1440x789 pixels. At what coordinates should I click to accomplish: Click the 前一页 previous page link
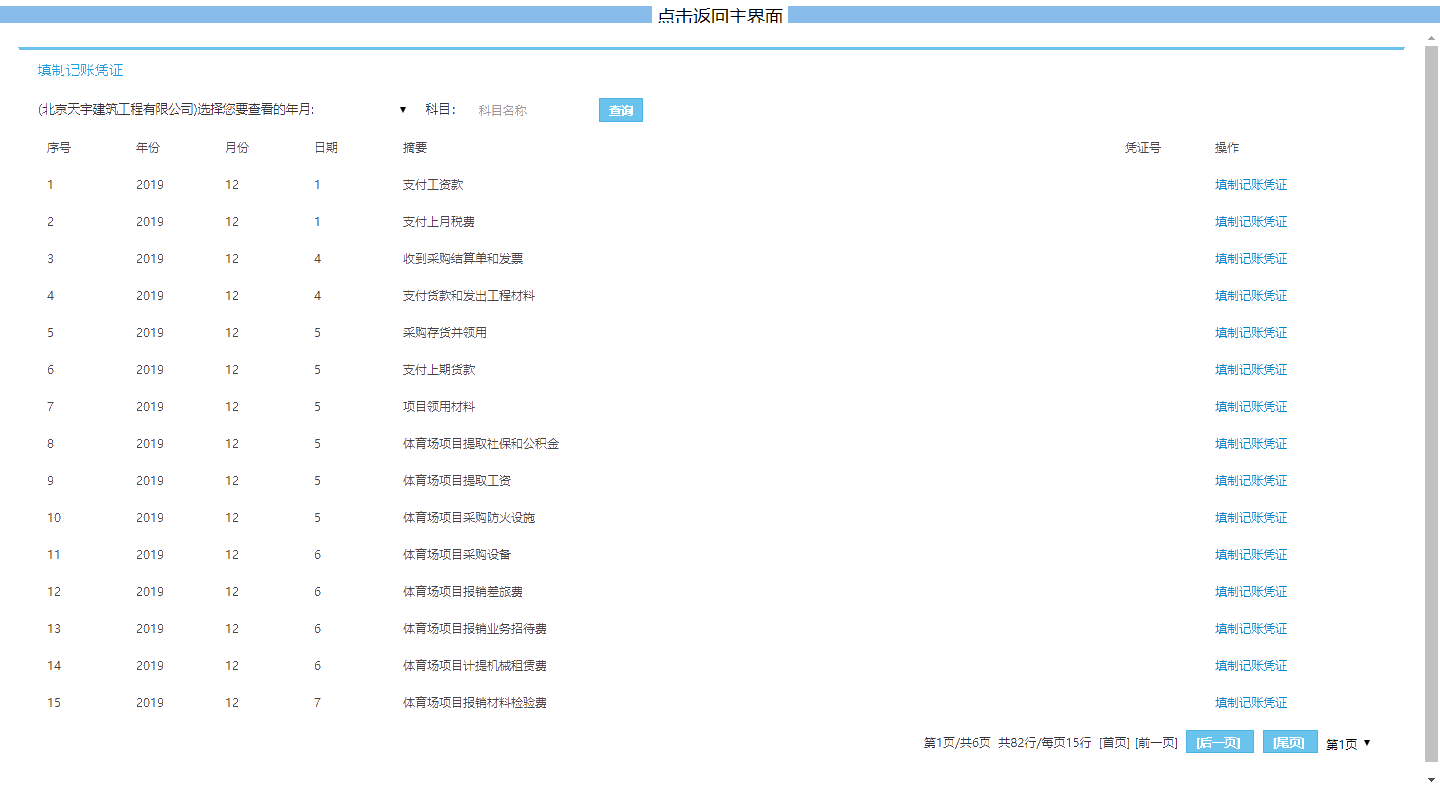tap(1156, 743)
